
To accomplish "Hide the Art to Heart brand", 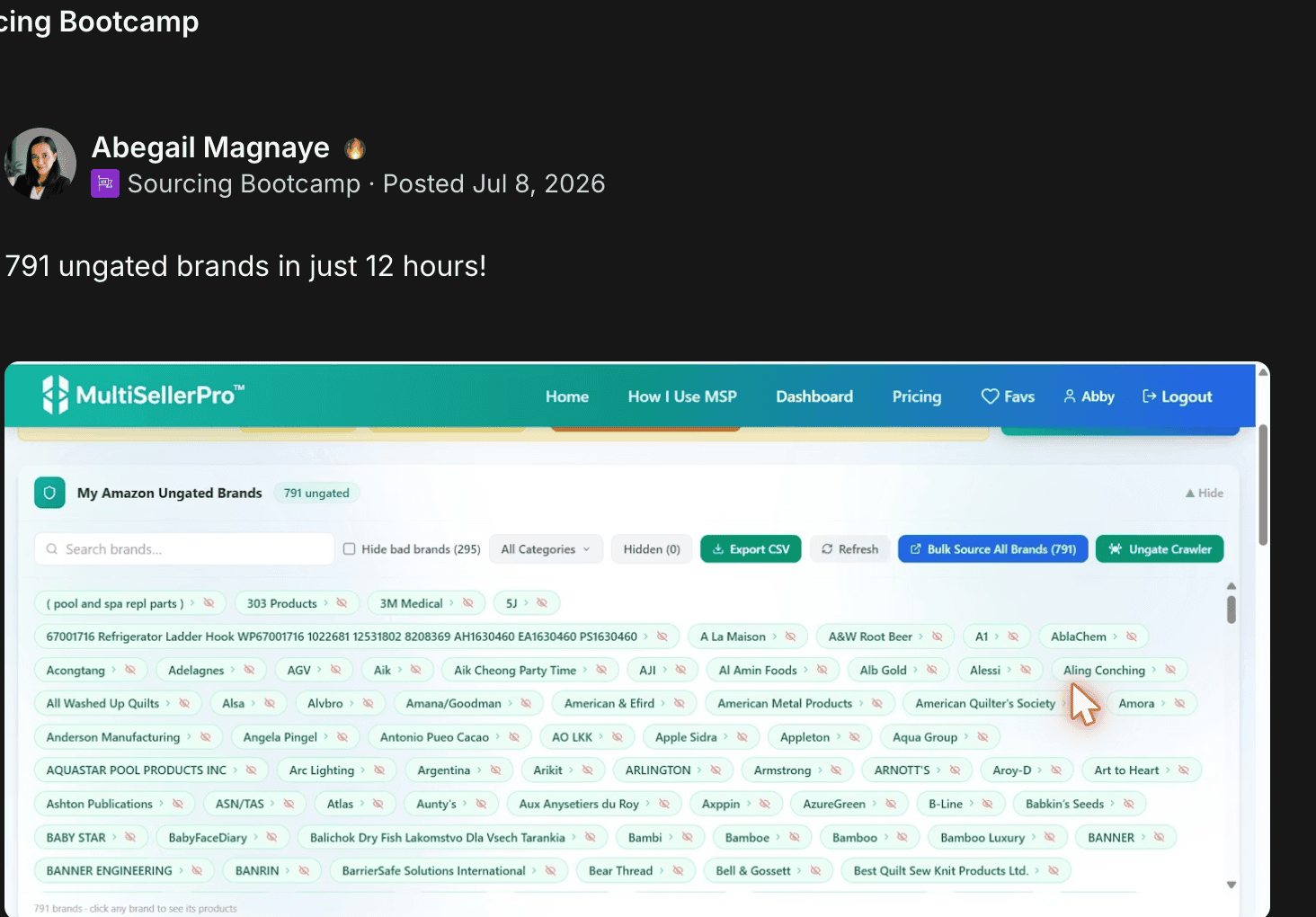I will click(x=1183, y=770).
